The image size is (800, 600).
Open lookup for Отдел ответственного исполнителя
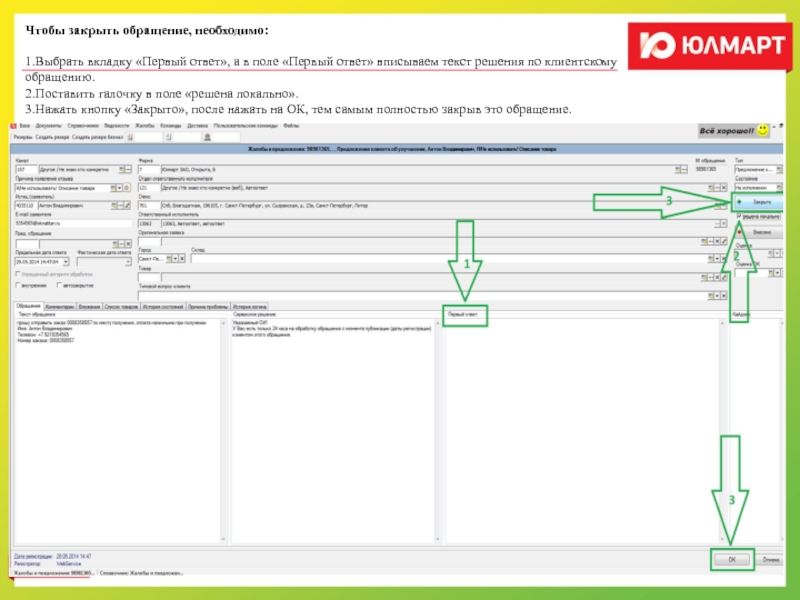711,188
